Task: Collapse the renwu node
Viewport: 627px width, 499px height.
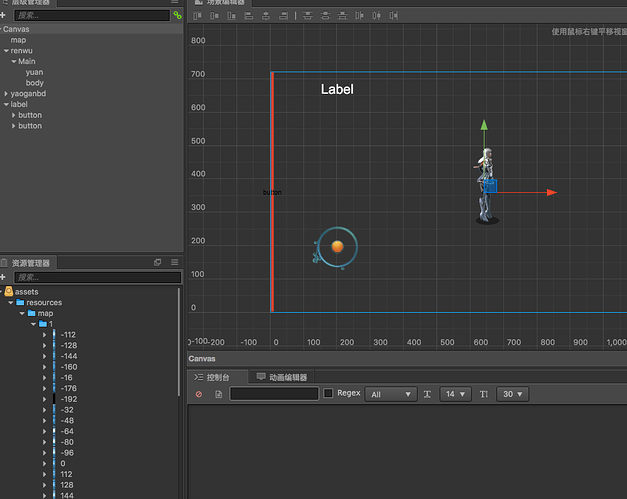Action: point(5,50)
